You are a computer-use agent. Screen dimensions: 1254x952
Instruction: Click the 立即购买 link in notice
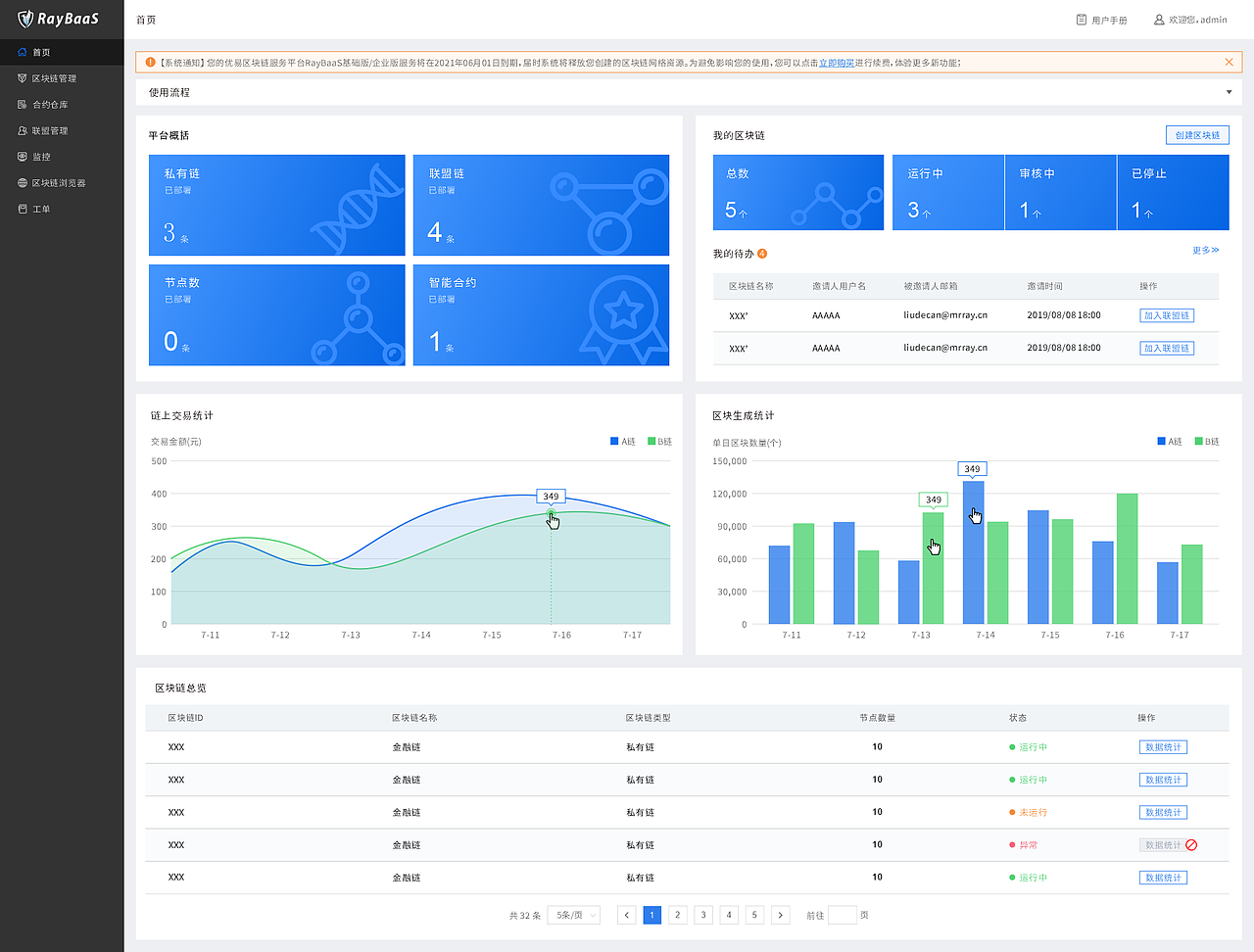(837, 63)
